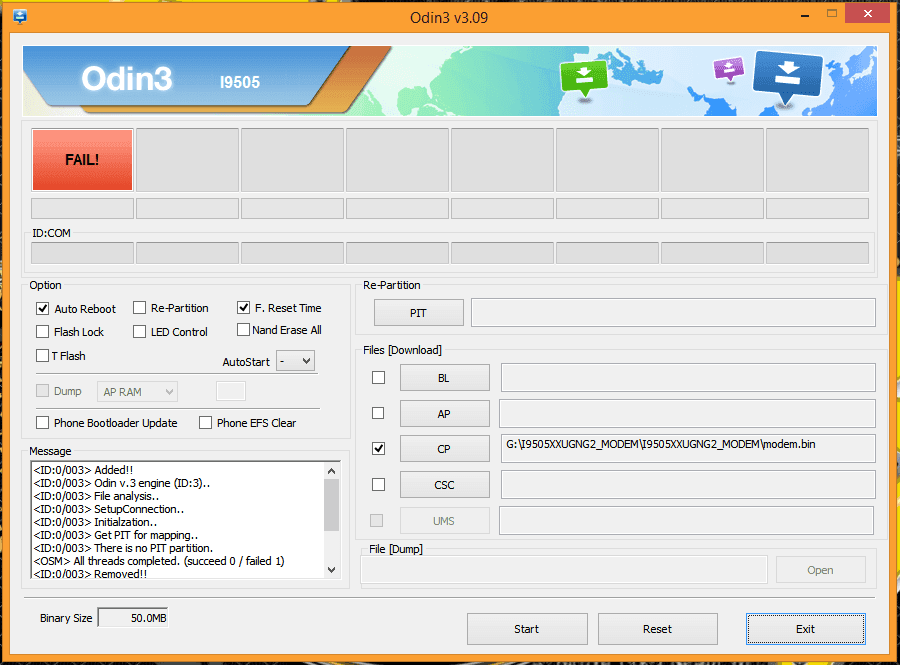
Task: Select the 'SetupConnection..' log line
Action: pyautogui.click(x=109, y=509)
